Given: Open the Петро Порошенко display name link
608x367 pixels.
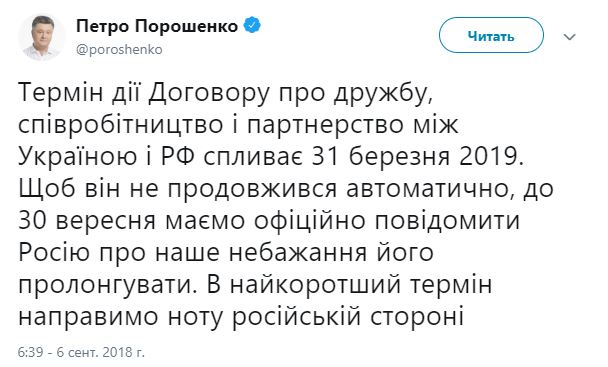Looking at the screenshot, I should tap(157, 26).
